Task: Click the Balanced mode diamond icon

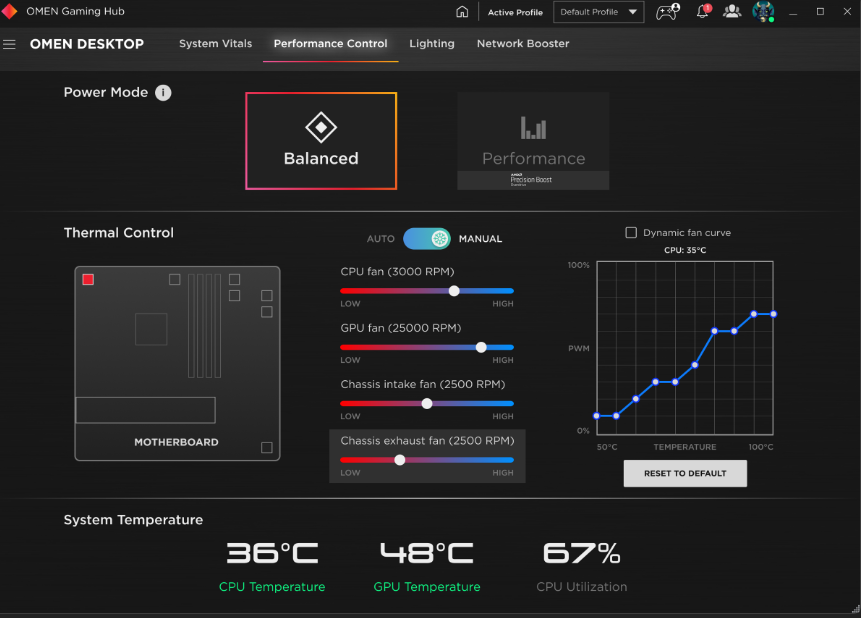Action: click(321, 127)
